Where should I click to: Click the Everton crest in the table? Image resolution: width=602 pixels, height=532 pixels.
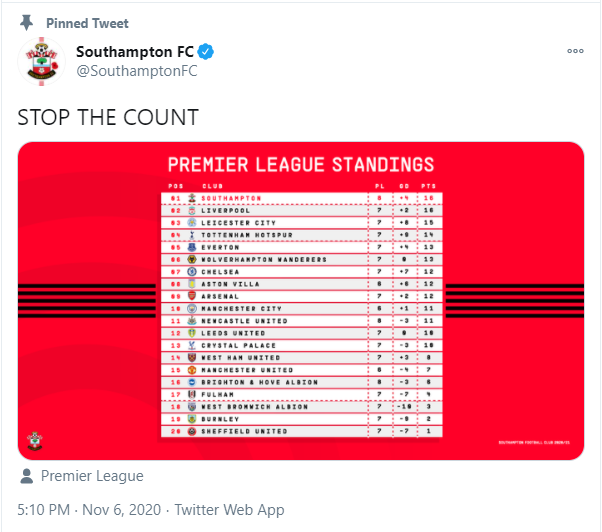click(x=192, y=247)
